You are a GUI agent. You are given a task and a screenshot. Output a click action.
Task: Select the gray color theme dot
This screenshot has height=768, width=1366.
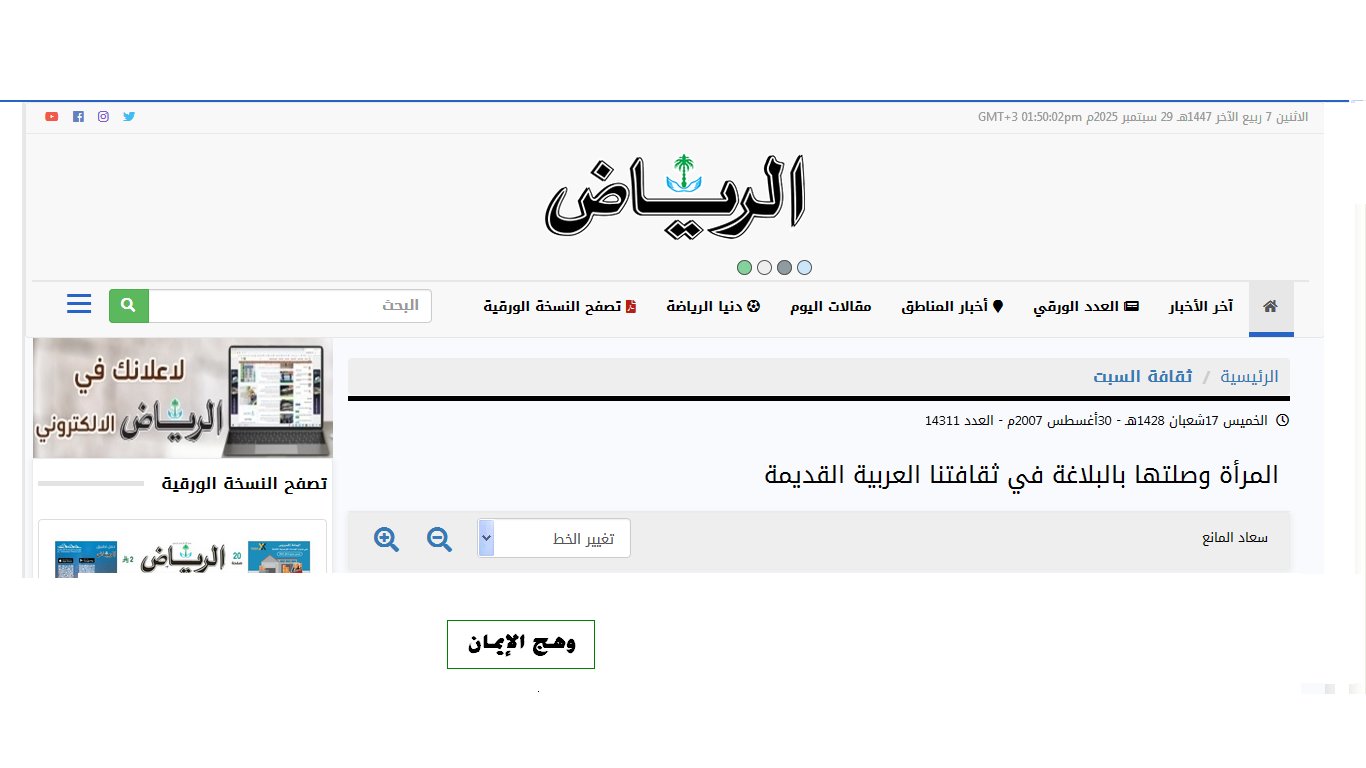click(784, 267)
